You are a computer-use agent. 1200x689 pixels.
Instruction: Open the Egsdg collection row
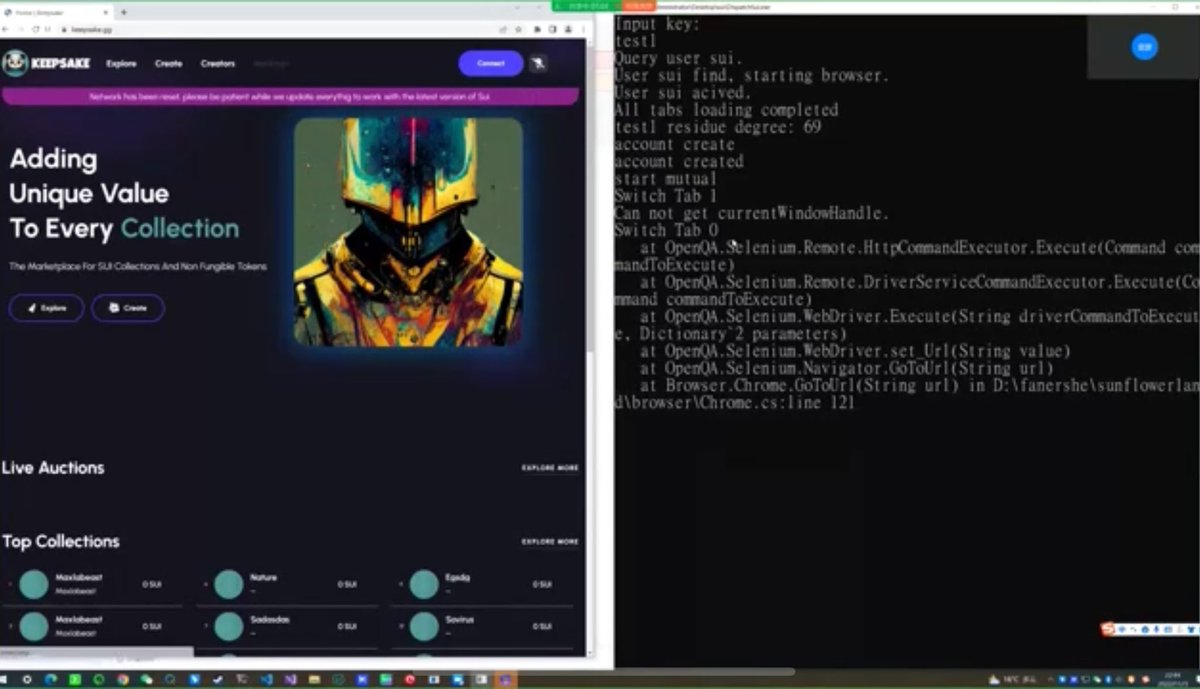[482, 584]
